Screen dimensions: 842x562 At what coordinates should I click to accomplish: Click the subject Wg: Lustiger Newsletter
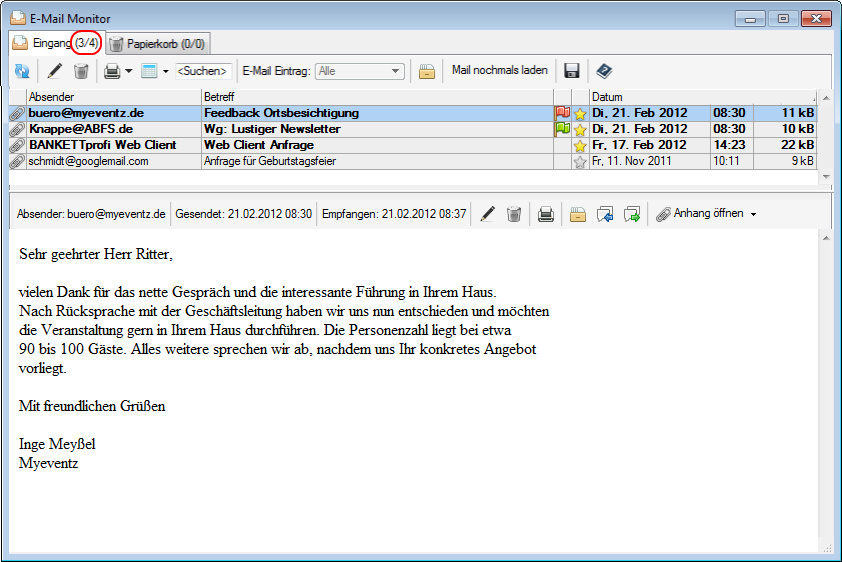(x=272, y=129)
